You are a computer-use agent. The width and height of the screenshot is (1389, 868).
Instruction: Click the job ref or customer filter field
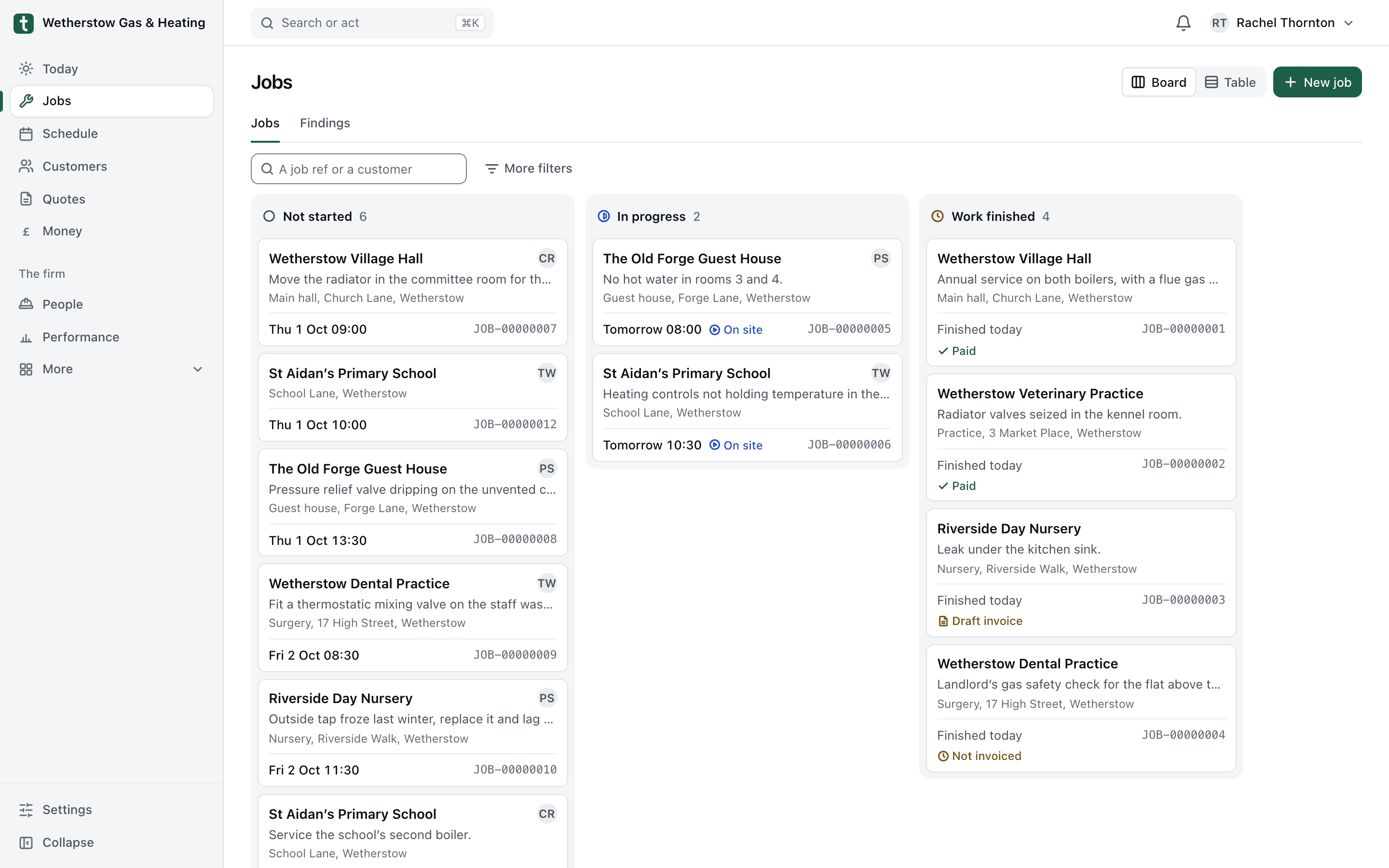click(x=359, y=169)
